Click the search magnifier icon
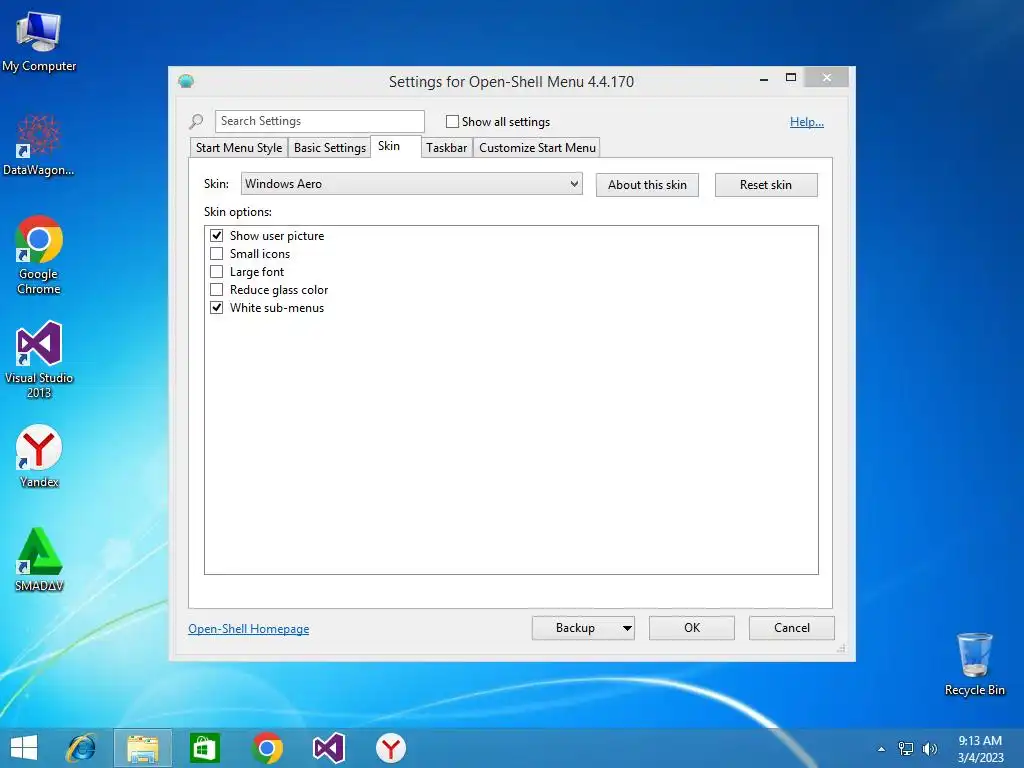This screenshot has height=768, width=1024. (x=196, y=121)
